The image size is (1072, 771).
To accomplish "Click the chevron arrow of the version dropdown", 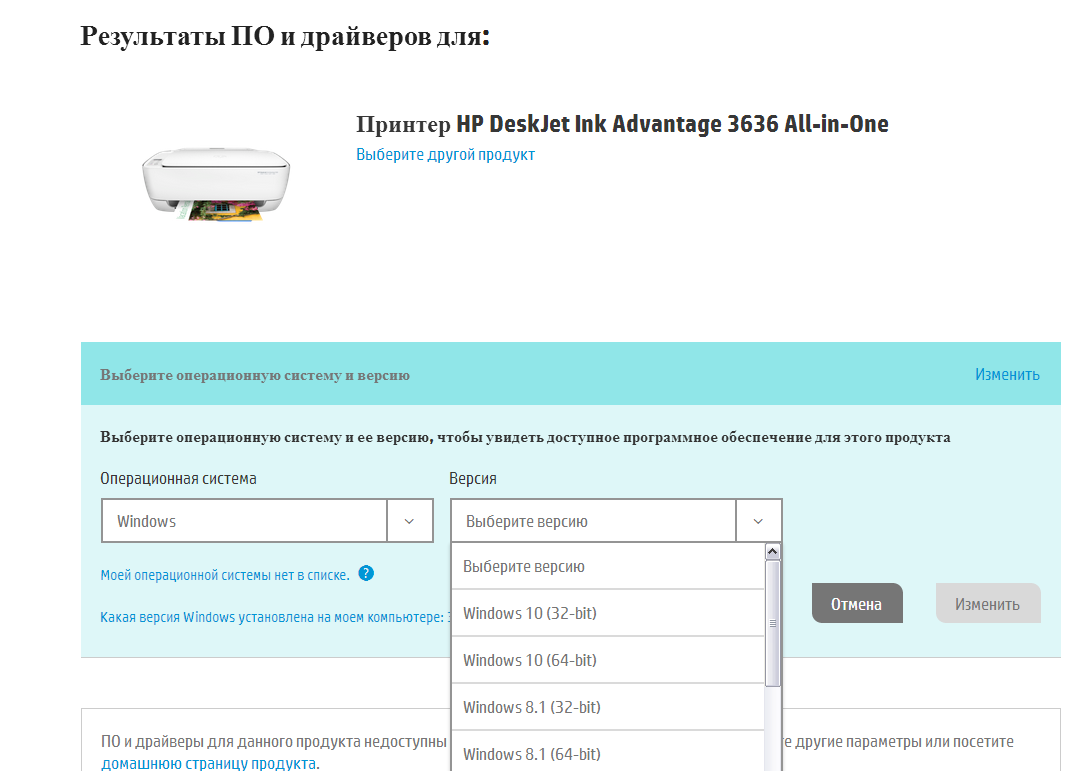I will pos(758,521).
